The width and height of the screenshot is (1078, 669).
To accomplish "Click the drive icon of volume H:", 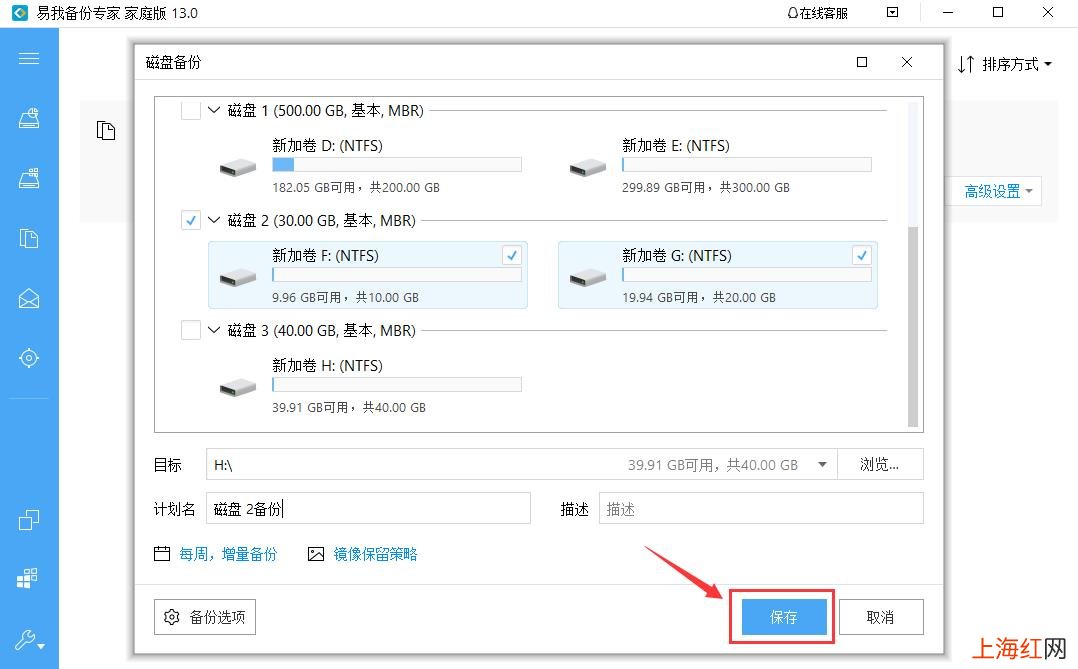I will point(238,387).
